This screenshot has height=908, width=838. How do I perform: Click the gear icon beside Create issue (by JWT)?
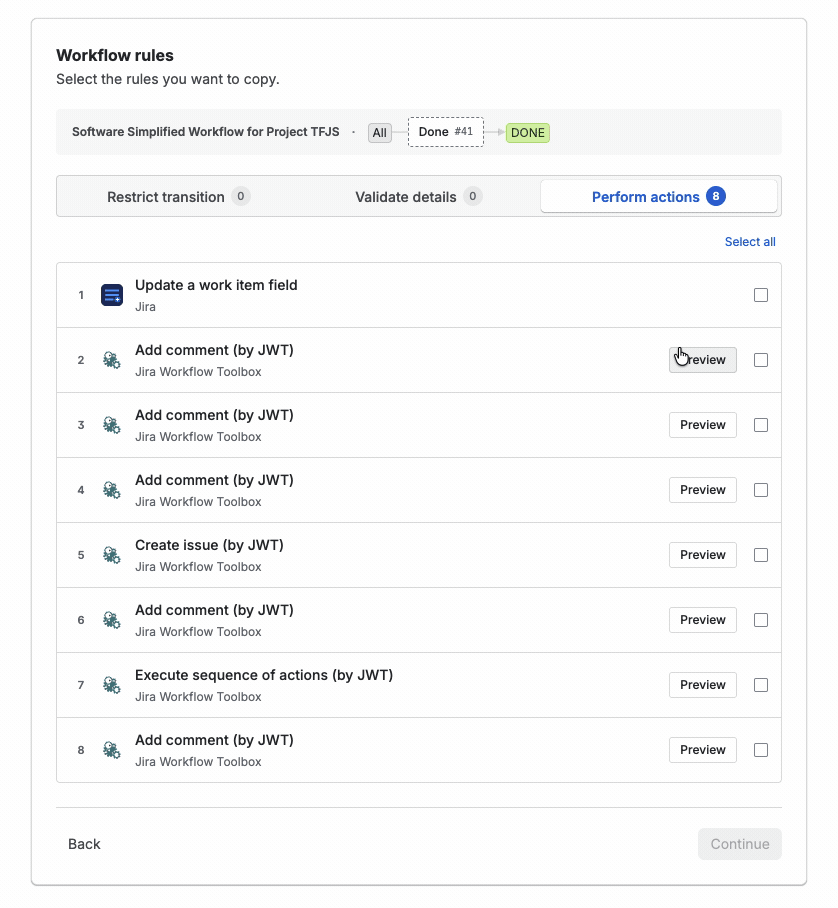point(112,555)
